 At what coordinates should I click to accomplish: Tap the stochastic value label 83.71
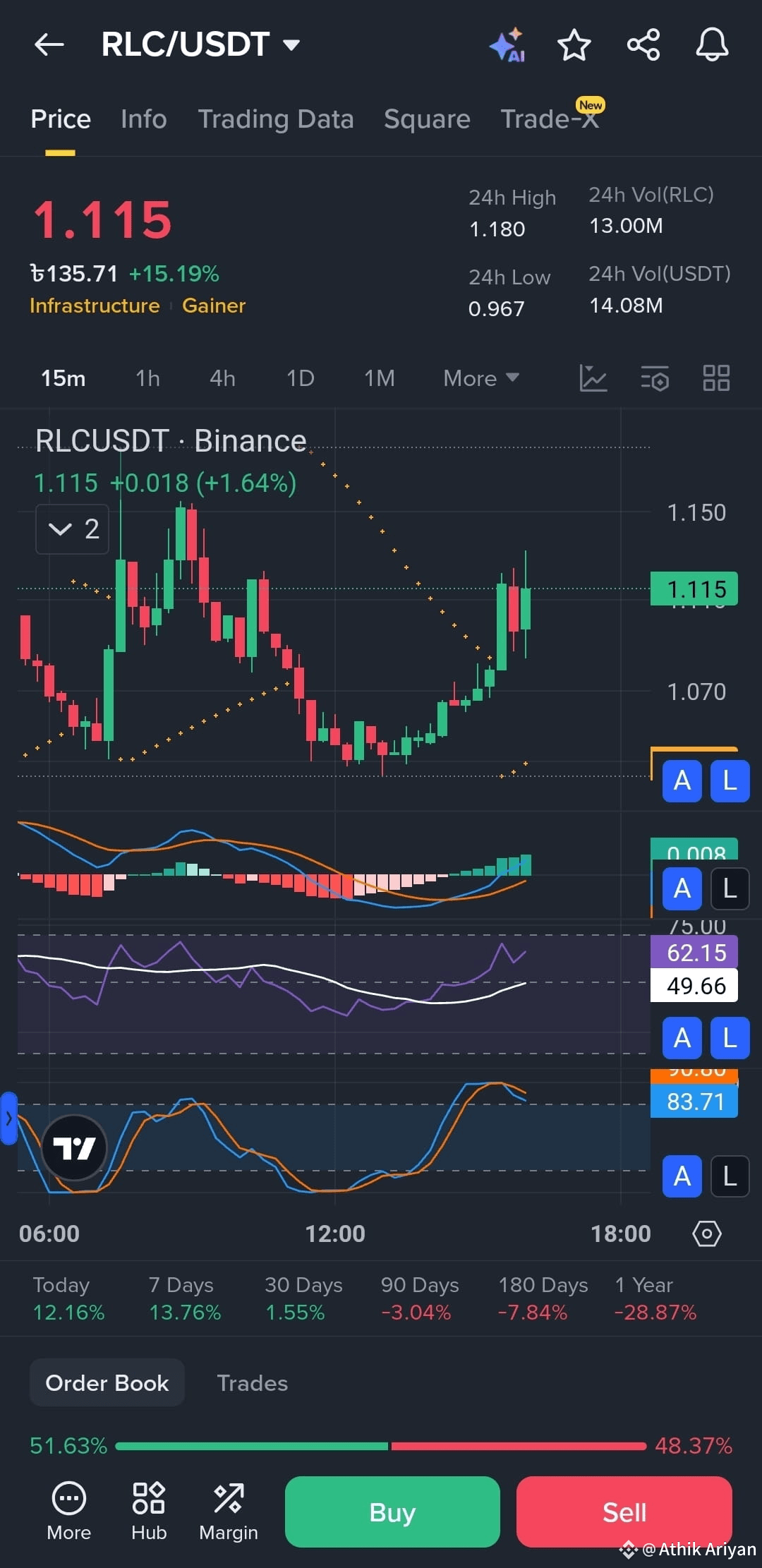pyautogui.click(x=694, y=1102)
